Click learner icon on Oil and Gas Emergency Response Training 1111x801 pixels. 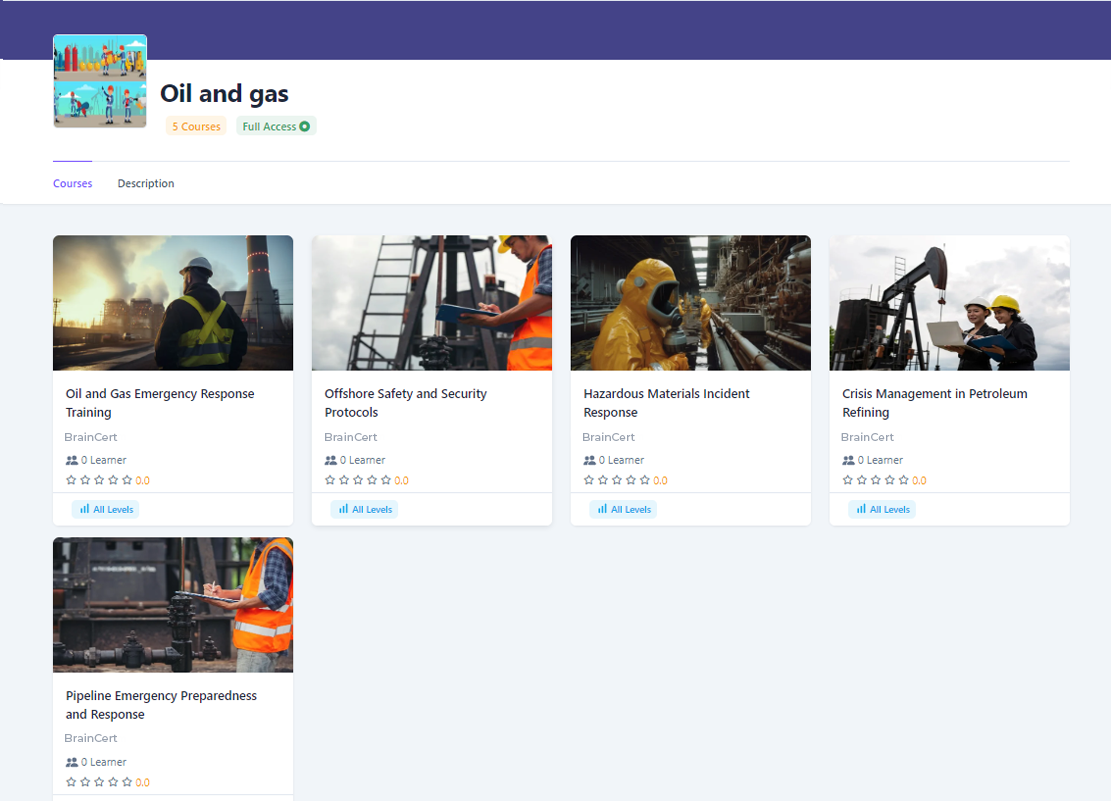[x=71, y=461]
